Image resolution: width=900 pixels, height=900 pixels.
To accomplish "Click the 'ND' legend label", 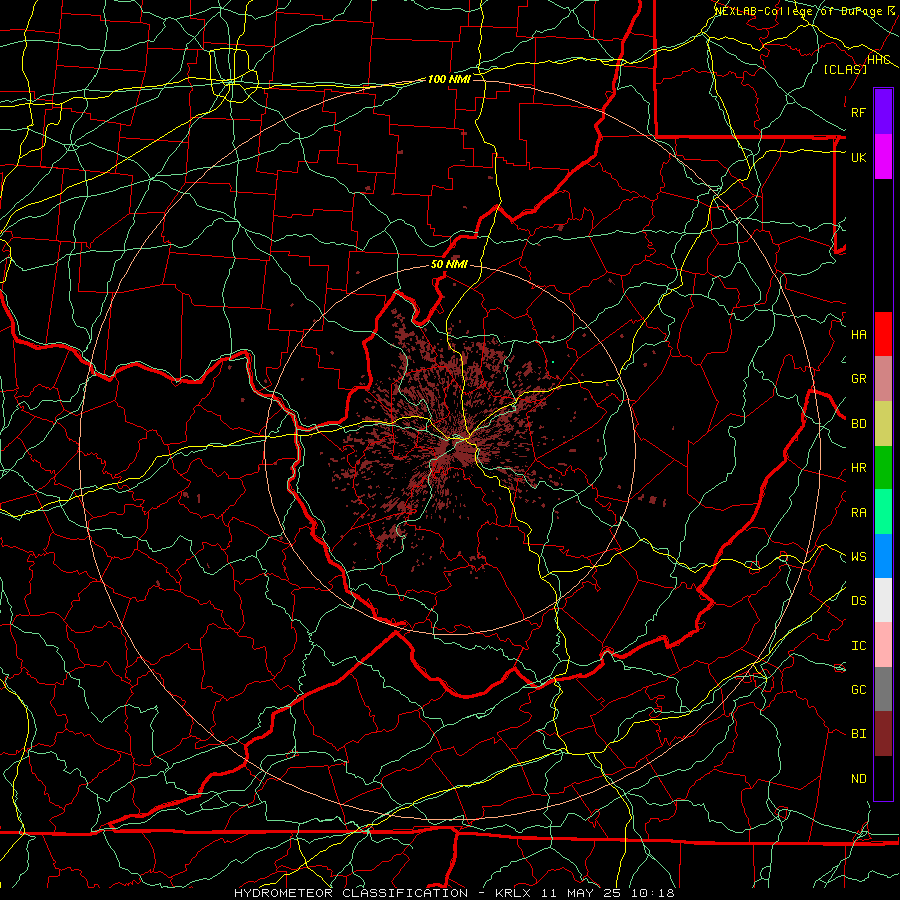I will tap(858, 779).
